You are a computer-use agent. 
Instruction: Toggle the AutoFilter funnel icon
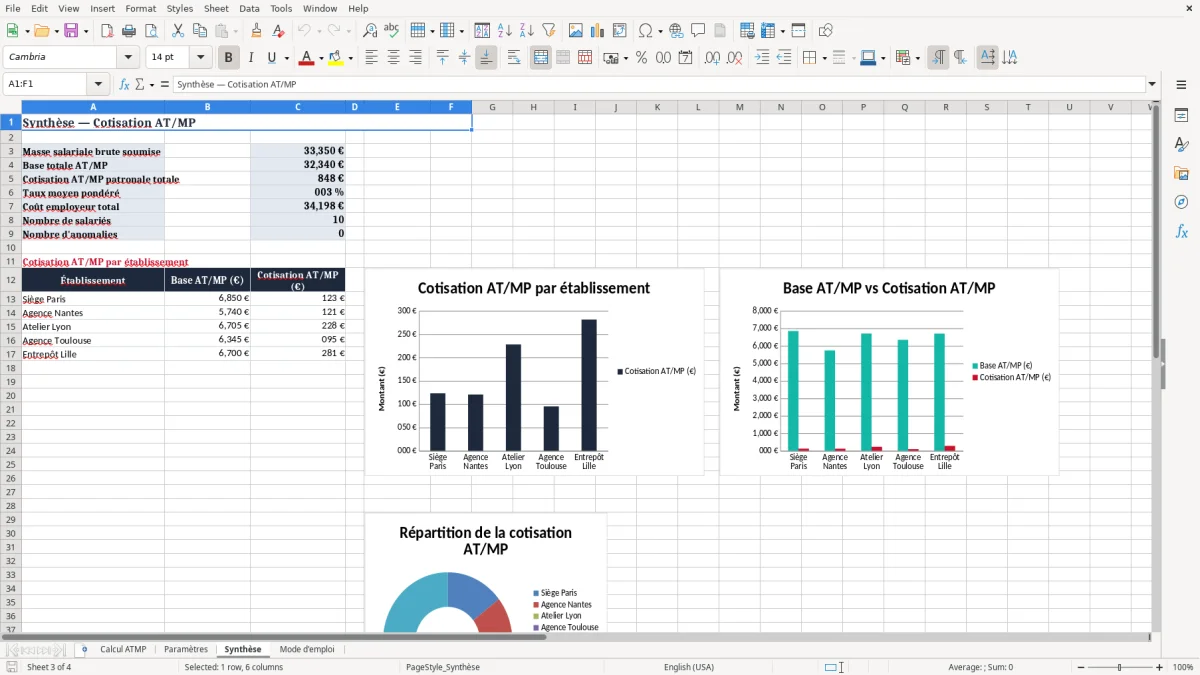click(x=548, y=31)
